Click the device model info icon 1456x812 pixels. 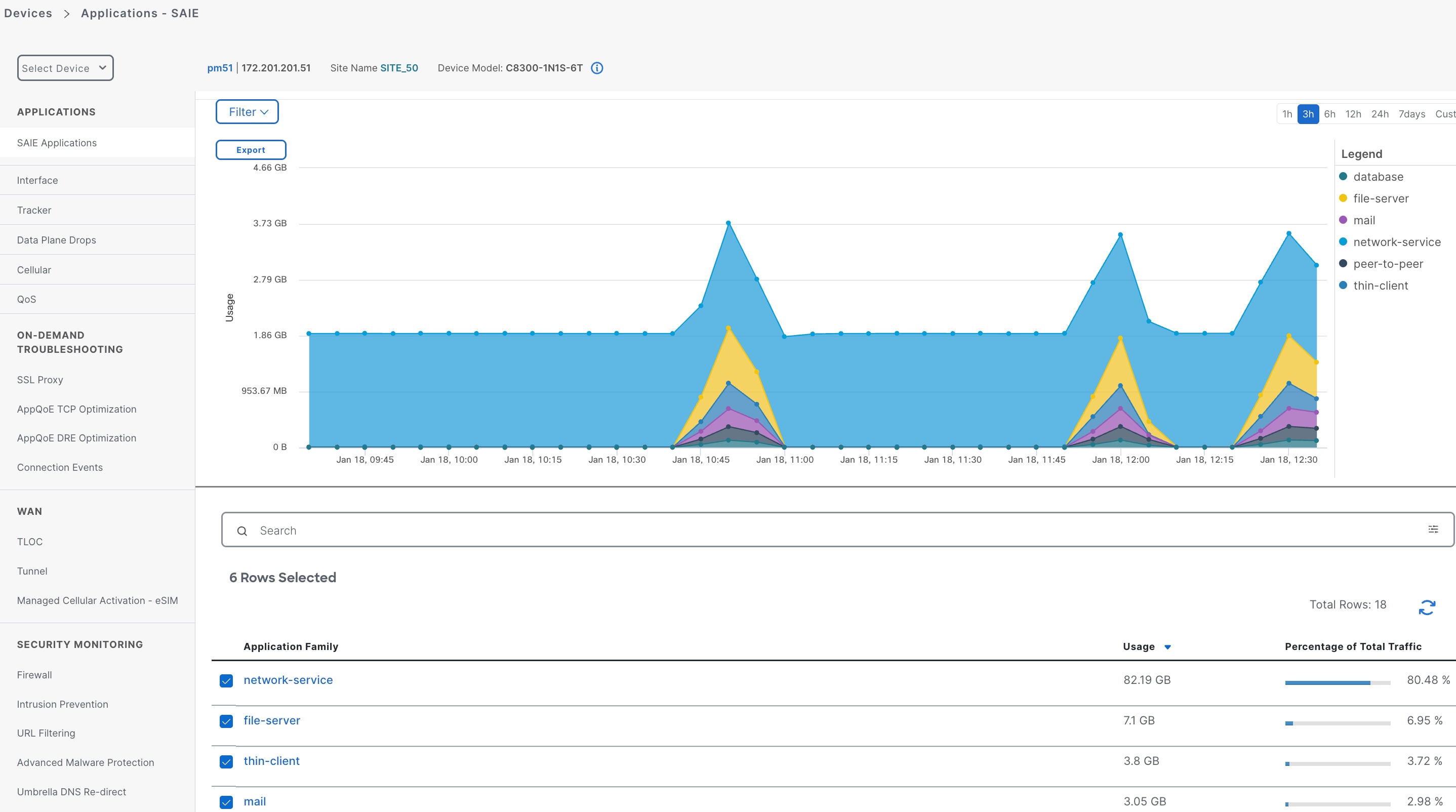click(x=597, y=68)
